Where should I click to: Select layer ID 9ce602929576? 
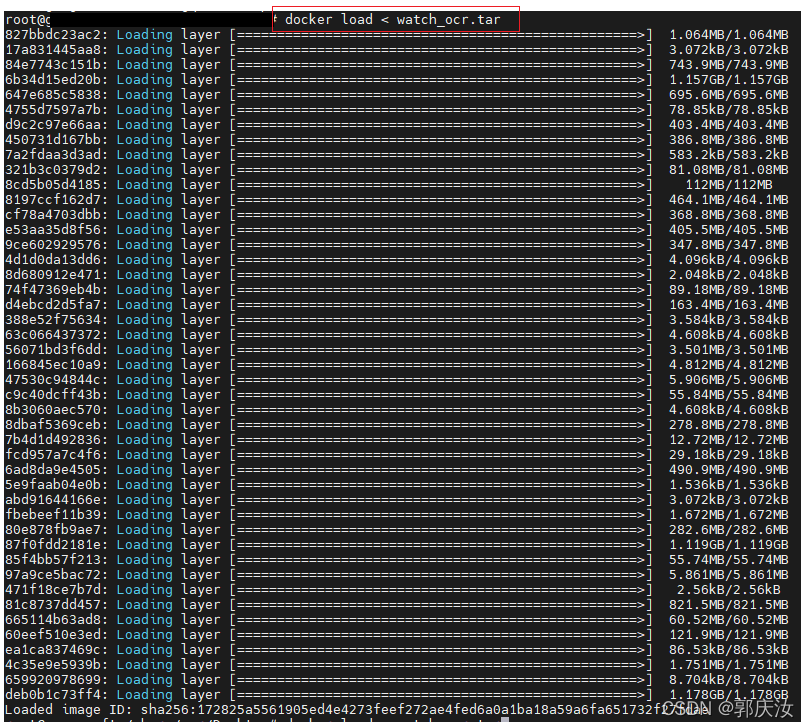coord(53,244)
